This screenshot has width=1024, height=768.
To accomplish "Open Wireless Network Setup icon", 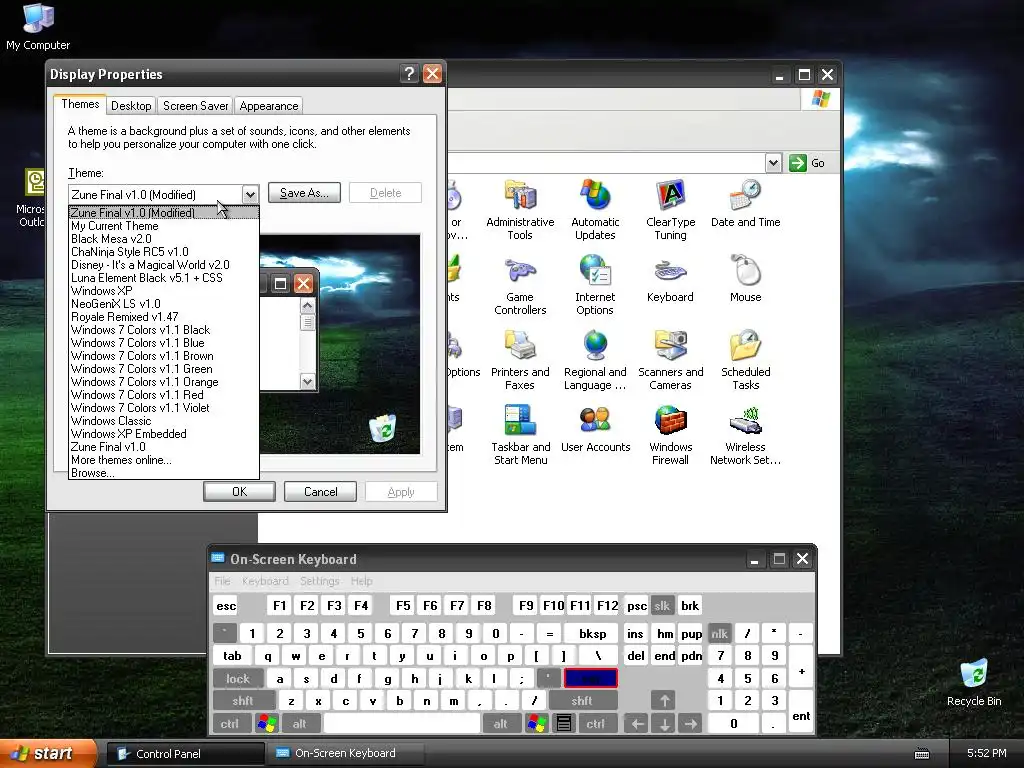I will (x=746, y=435).
